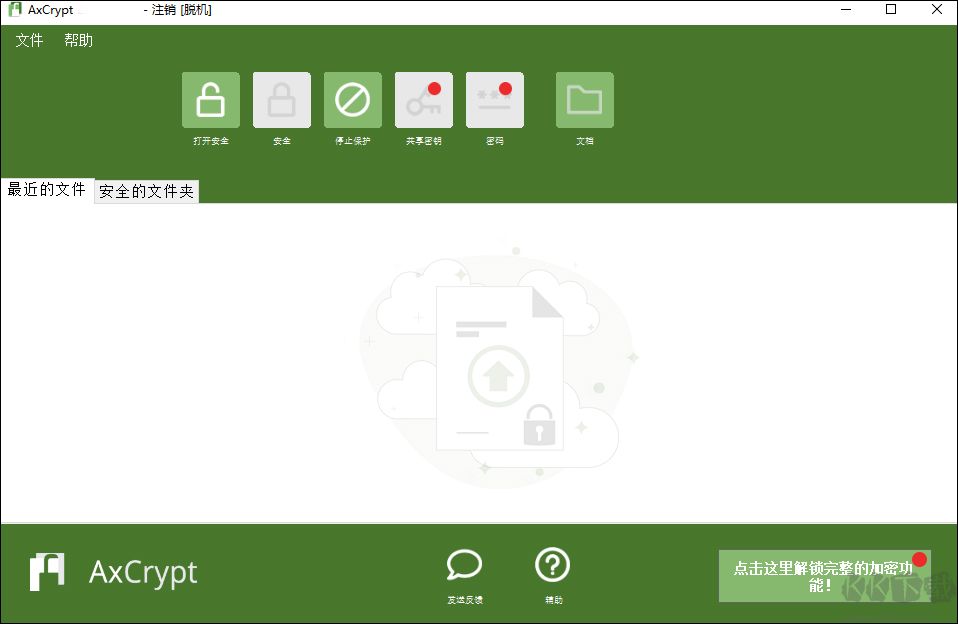Image resolution: width=958 pixels, height=624 pixels.
Task: Close the AxCrypt window
Action: [x=937, y=10]
